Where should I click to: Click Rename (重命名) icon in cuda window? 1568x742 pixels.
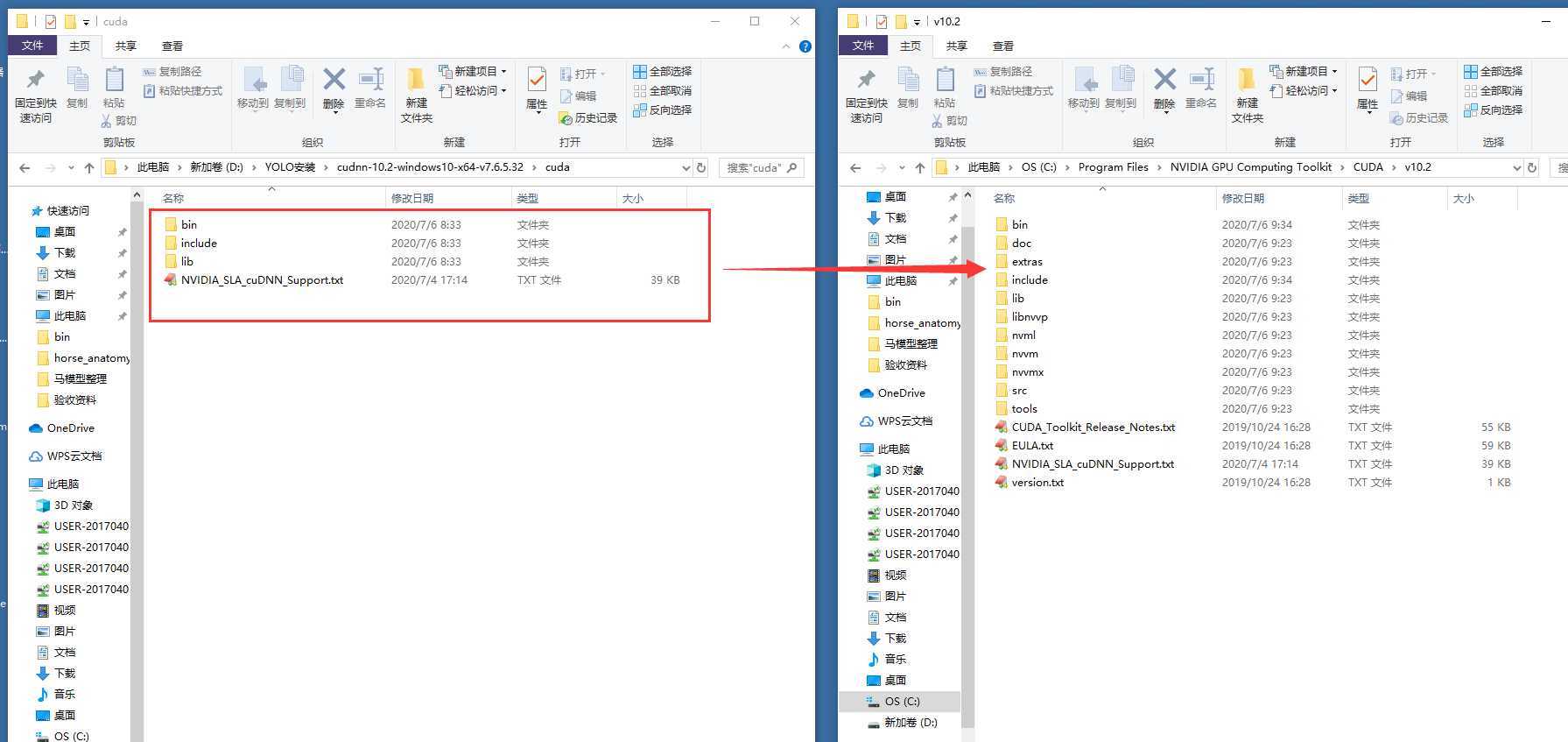point(370,88)
